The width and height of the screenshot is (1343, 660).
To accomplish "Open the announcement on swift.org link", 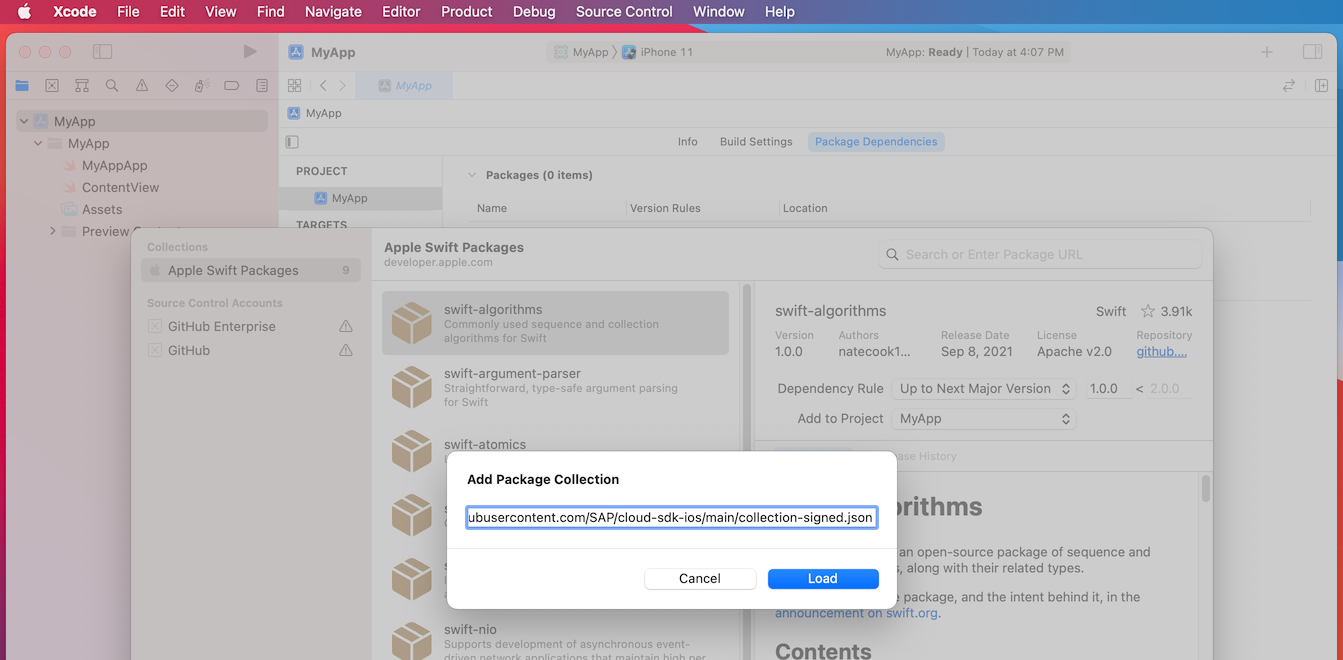I will pos(857,613).
